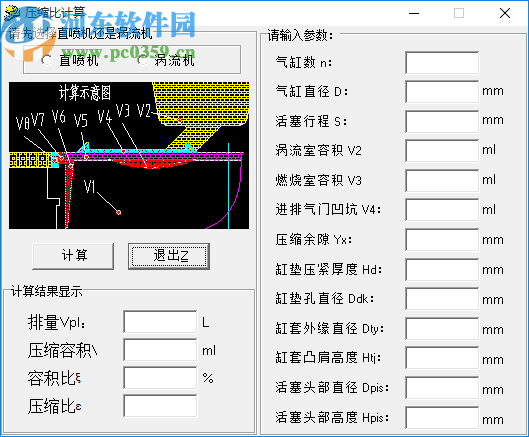Screen dimensions: 529x437
Task: Click the 缸垫压紧厚度 Hd input field
Action: point(442,269)
